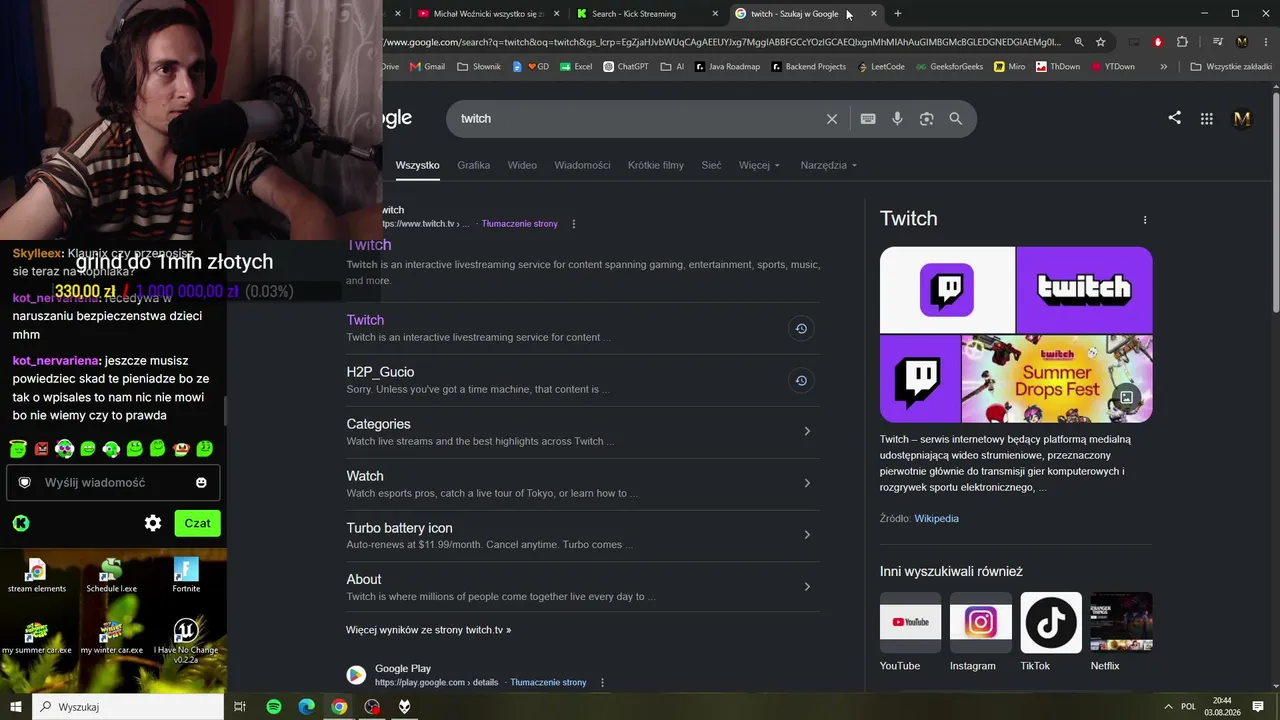Open the on-screen keyboard input tool

(x=868, y=119)
